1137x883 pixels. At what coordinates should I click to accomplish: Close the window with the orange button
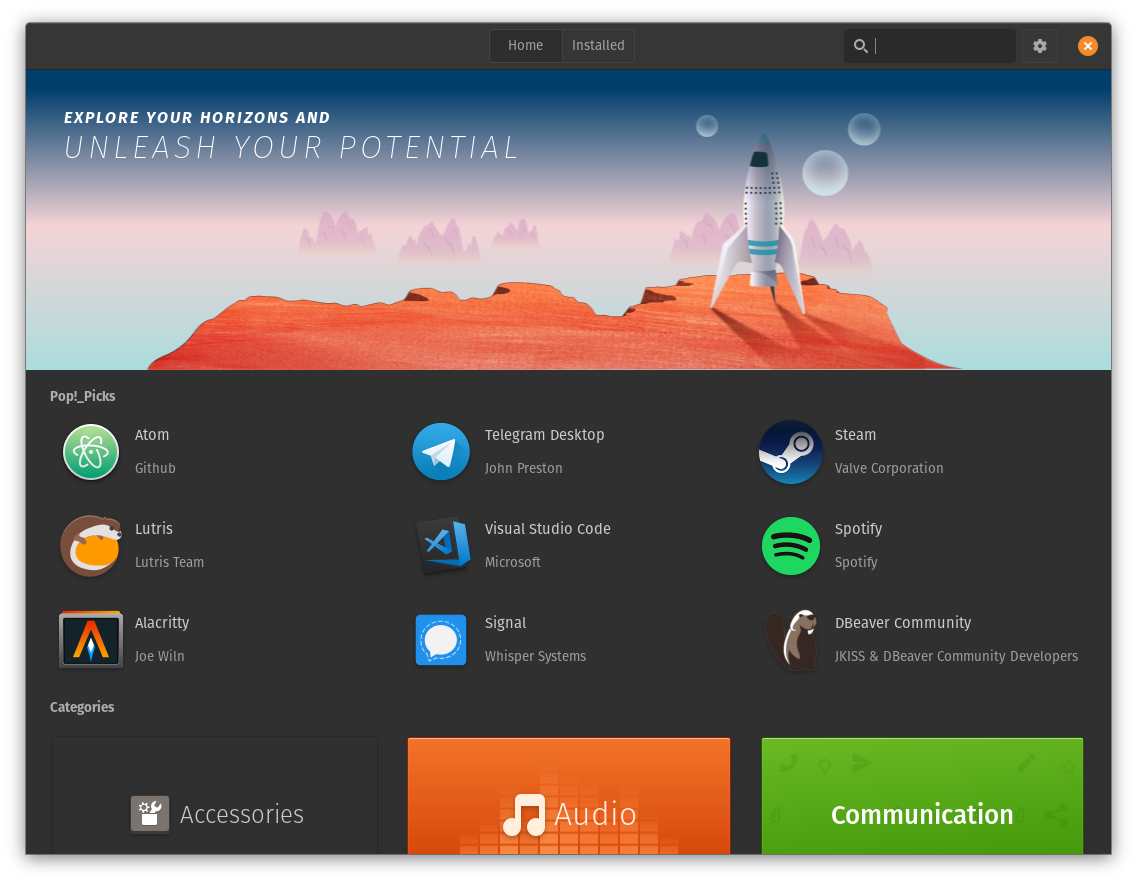(1088, 46)
